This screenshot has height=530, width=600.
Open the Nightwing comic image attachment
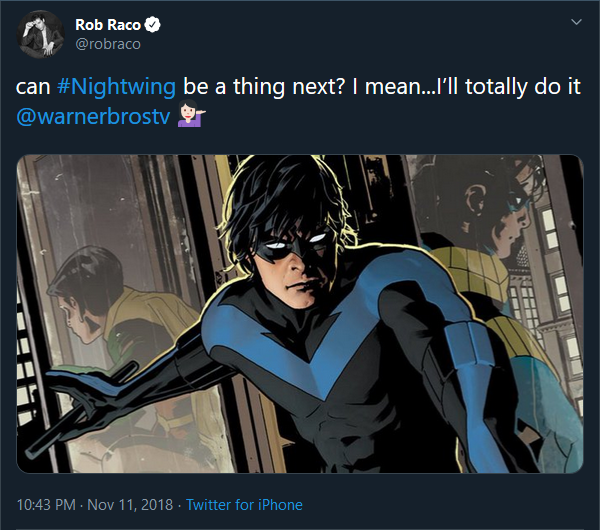(x=300, y=314)
